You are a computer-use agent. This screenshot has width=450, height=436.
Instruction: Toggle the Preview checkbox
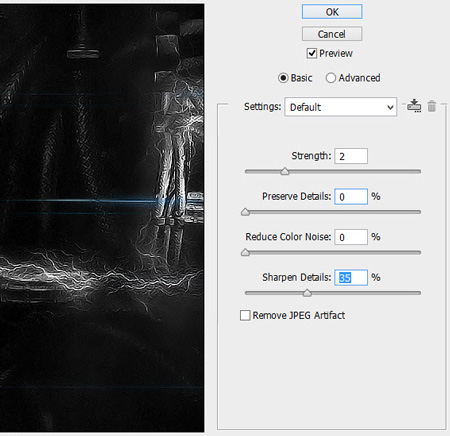[x=312, y=53]
